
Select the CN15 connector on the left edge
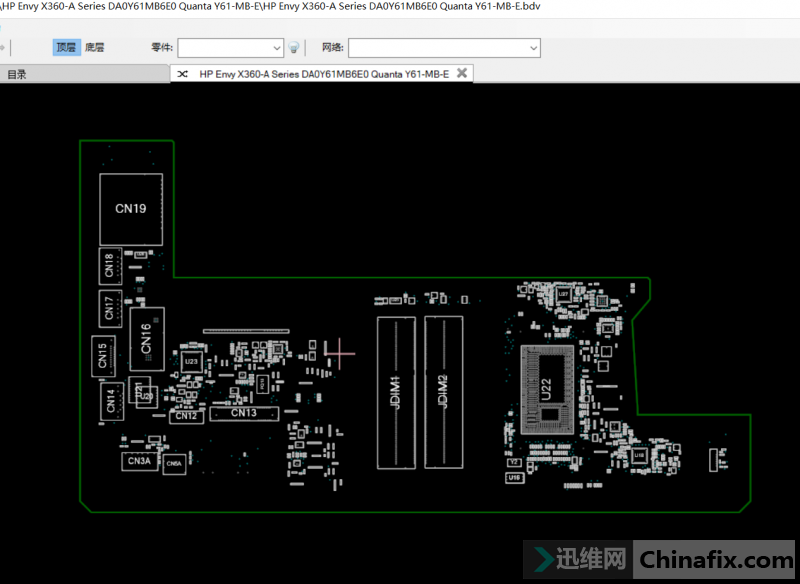(102, 355)
